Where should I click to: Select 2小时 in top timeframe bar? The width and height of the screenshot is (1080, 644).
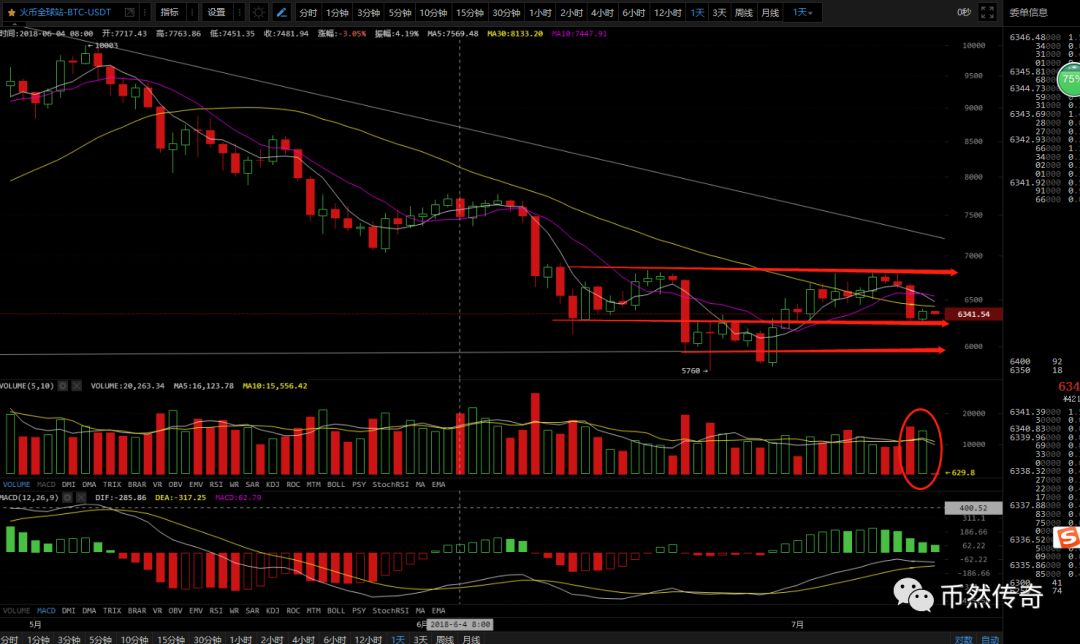click(x=571, y=12)
